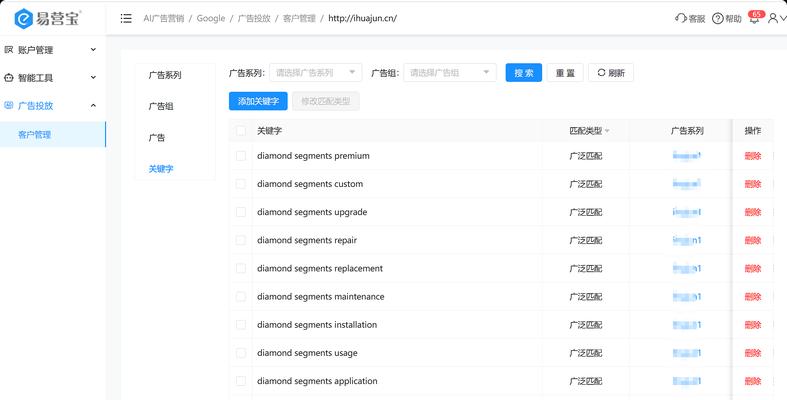Open the 匹配类型 column filter arrow
The width and height of the screenshot is (787, 400).
point(607,131)
